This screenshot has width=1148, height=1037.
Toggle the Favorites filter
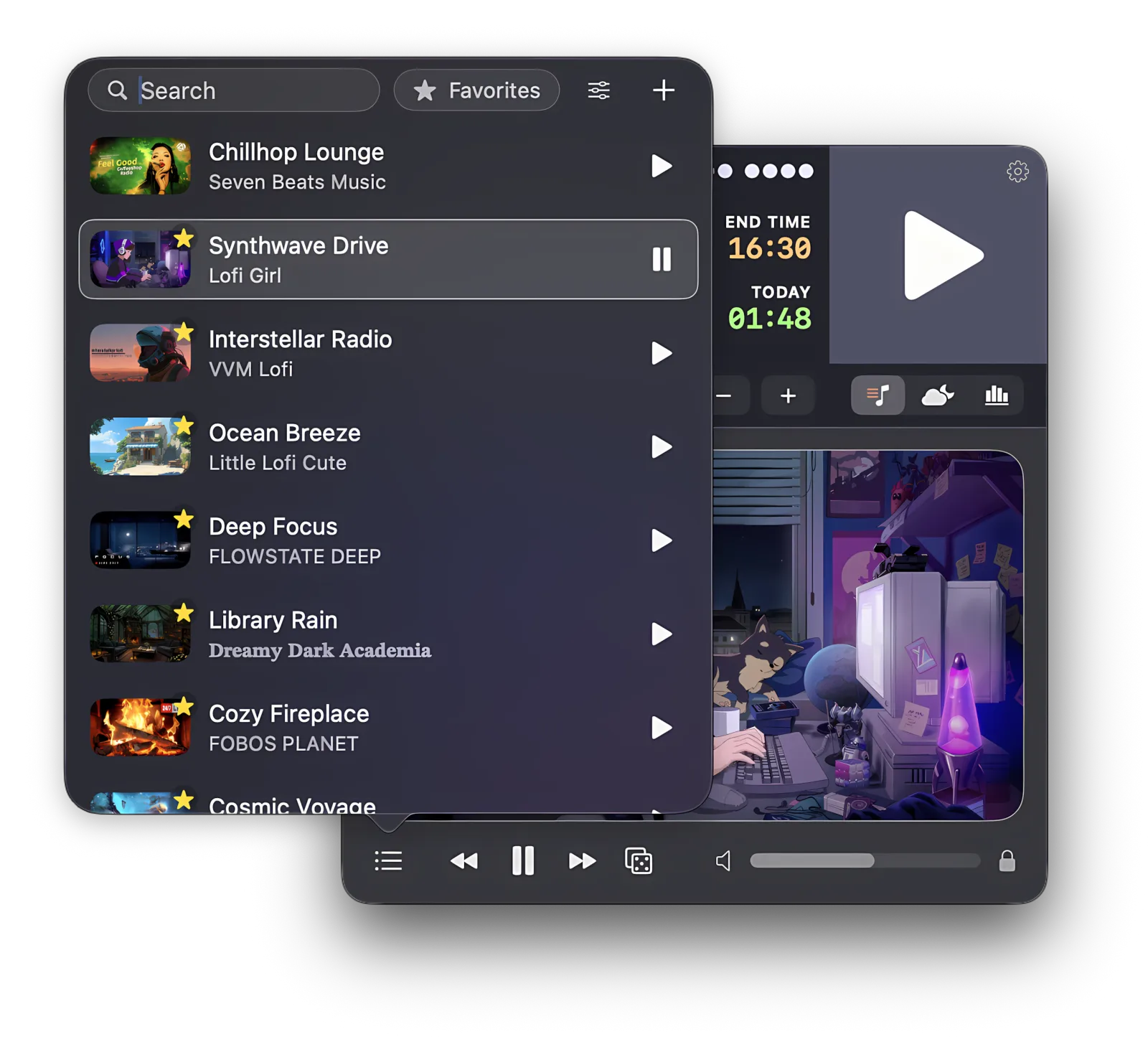[476, 90]
